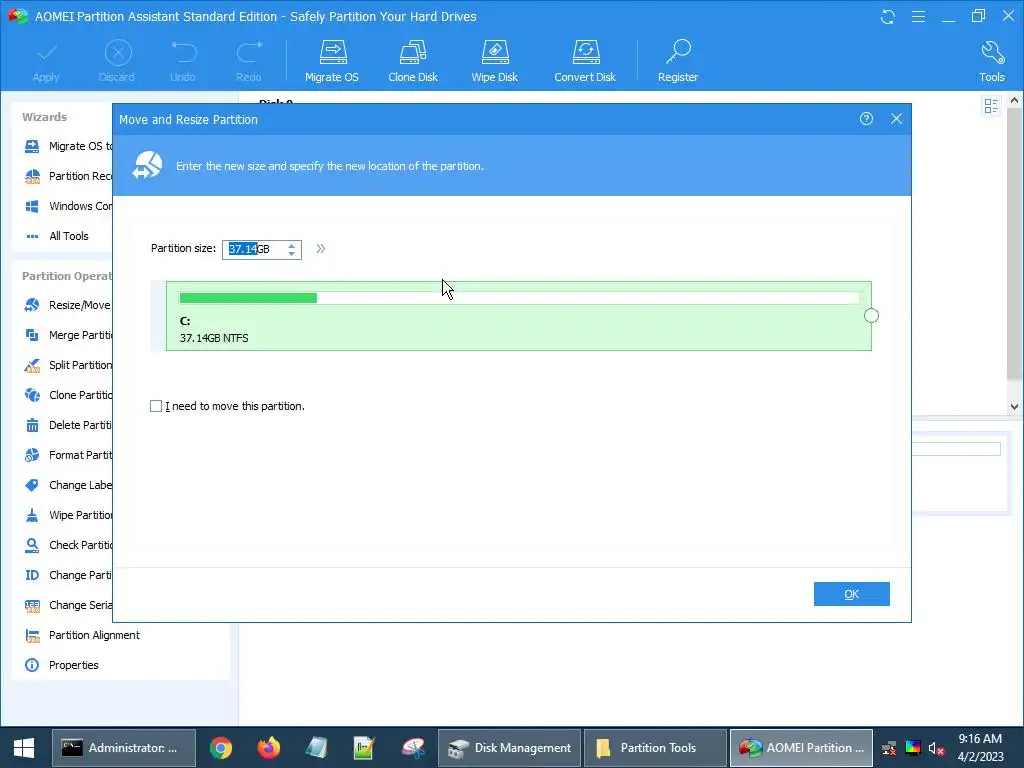Open Partition Alignment operation
1024x768 pixels.
pyautogui.click(x=82, y=635)
